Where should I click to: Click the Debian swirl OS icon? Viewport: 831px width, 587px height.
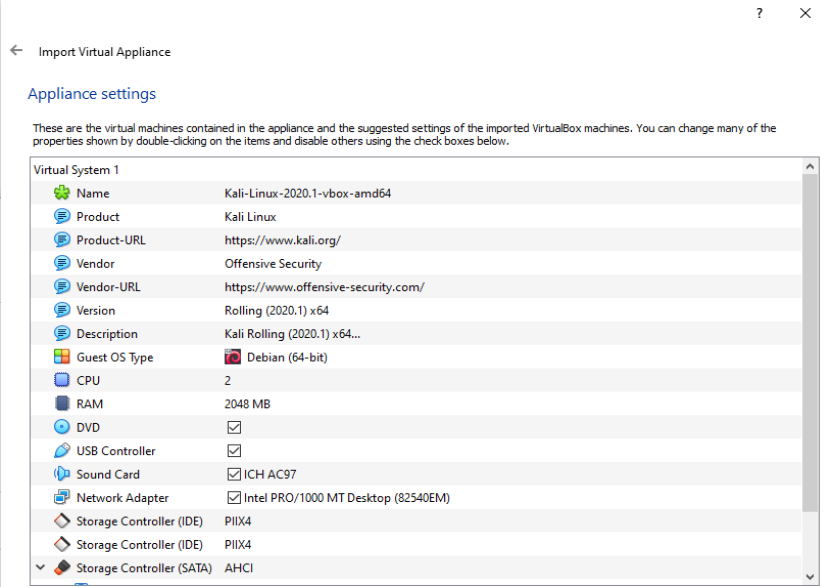[x=233, y=357]
